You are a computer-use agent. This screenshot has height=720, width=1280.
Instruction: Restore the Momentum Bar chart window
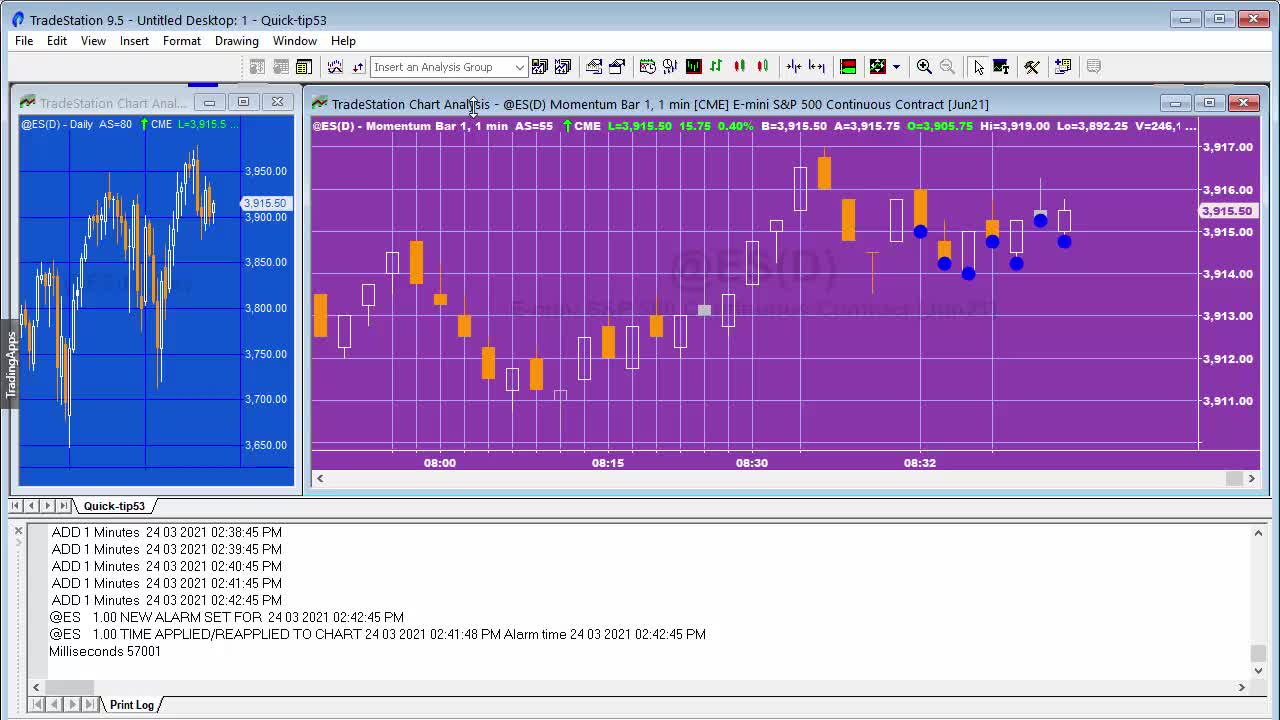coord(1209,103)
